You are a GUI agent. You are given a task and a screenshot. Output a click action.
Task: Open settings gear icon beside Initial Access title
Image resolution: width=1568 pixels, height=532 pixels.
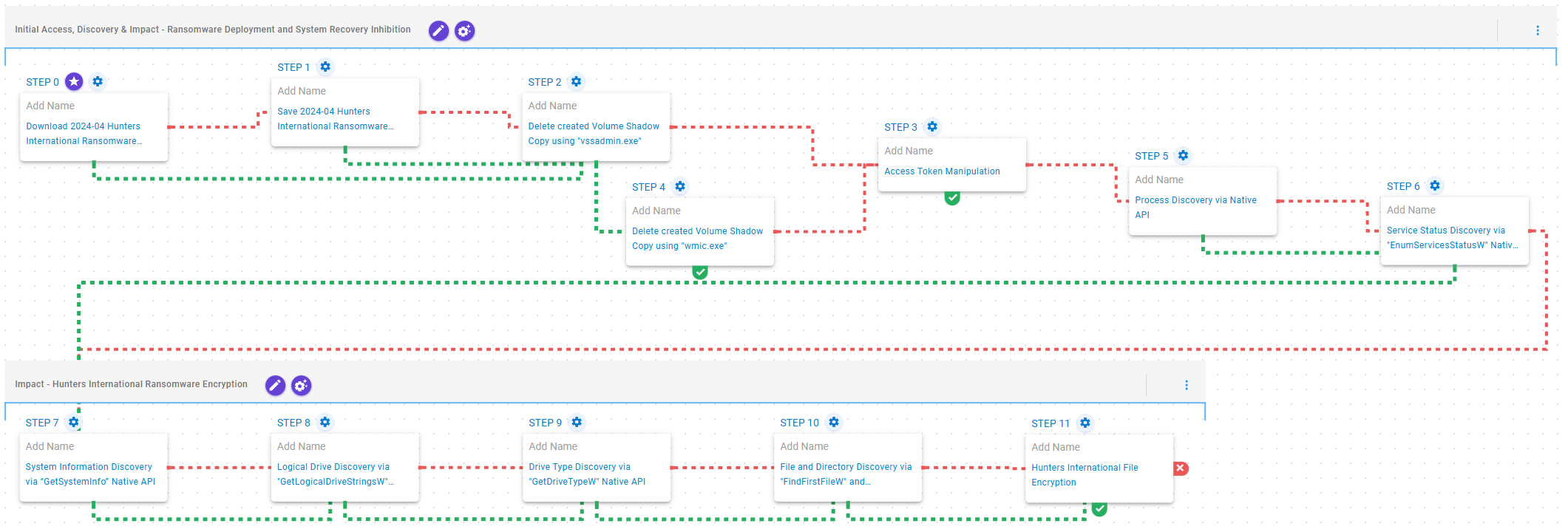coord(464,31)
